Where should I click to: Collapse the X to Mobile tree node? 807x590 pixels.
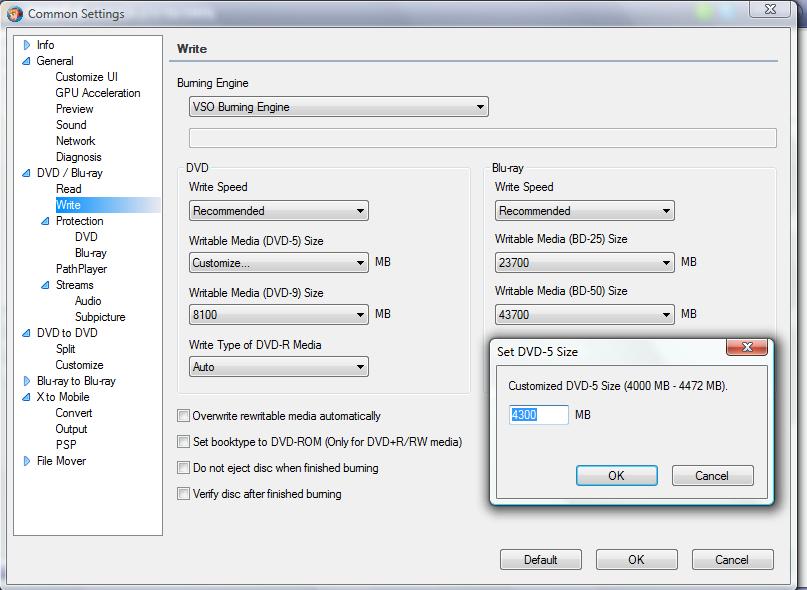[x=26, y=397]
